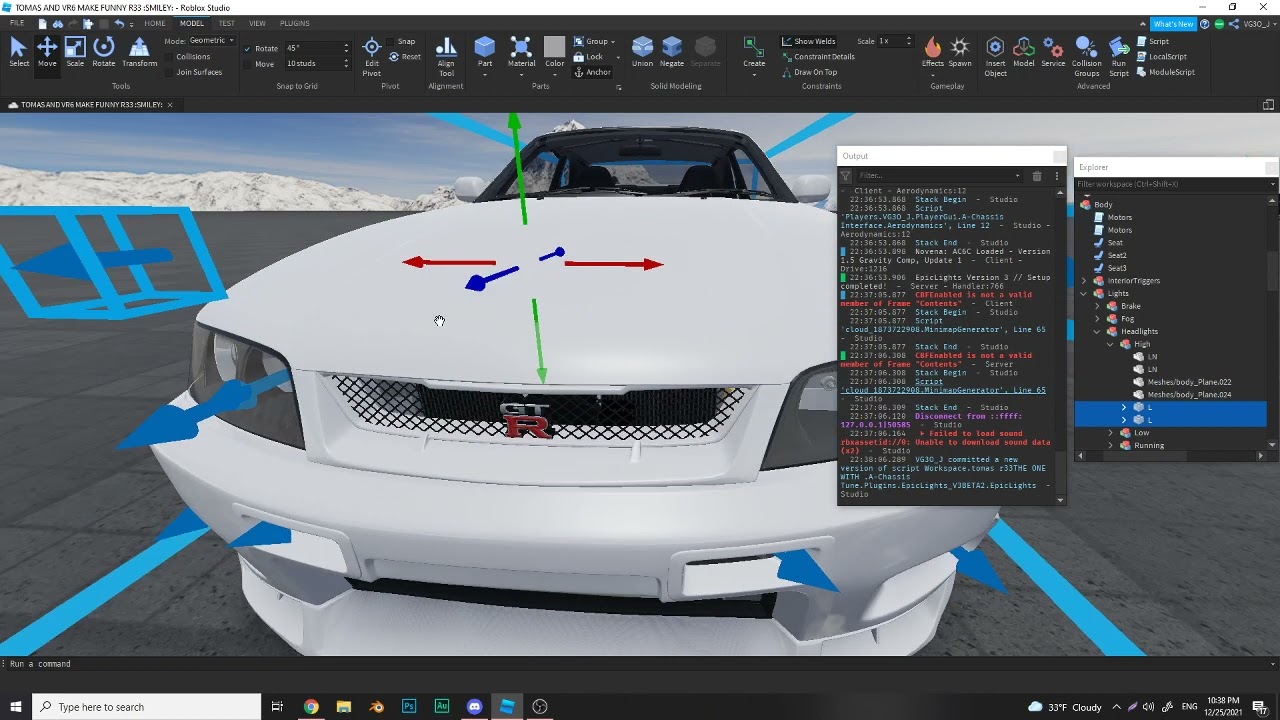Activate the Select tool
Image resolution: width=1280 pixels, height=720 pixels.
point(18,52)
